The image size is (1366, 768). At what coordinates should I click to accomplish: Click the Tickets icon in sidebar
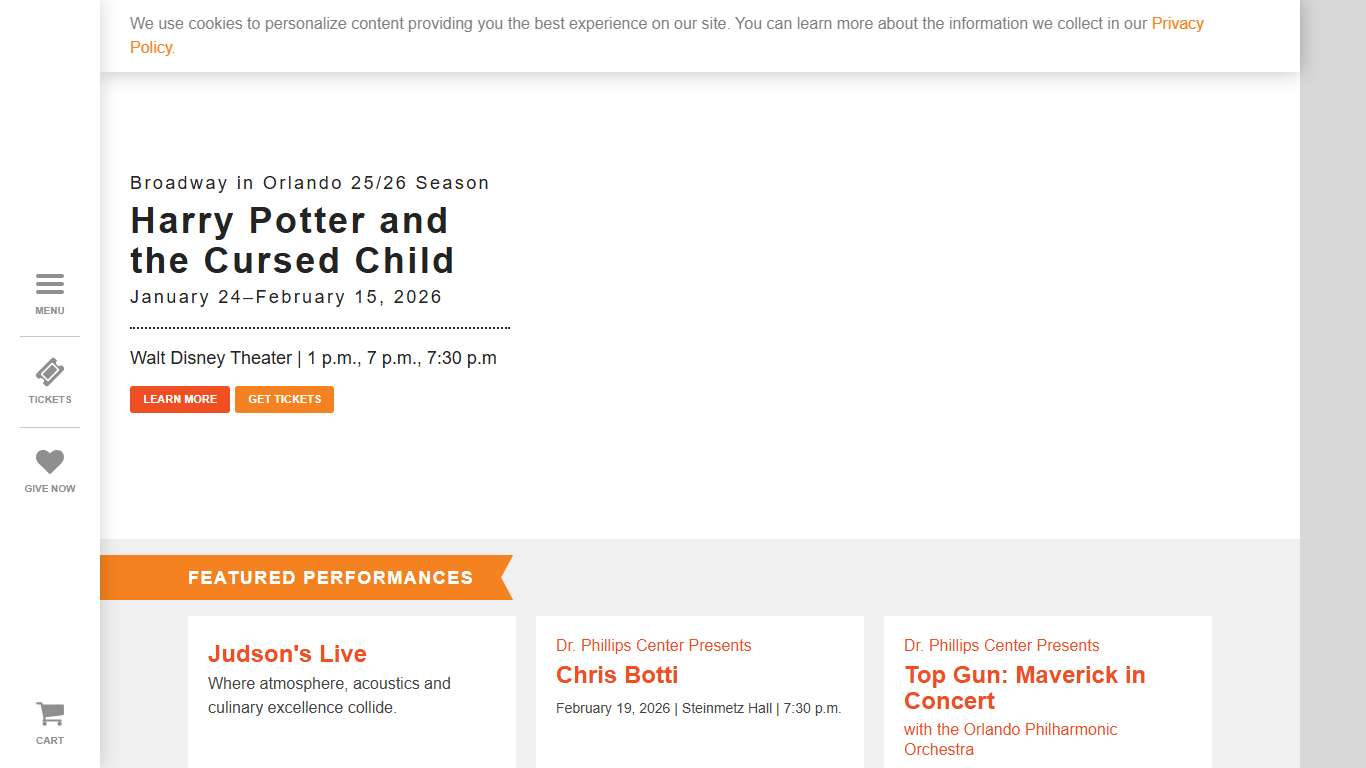50,373
